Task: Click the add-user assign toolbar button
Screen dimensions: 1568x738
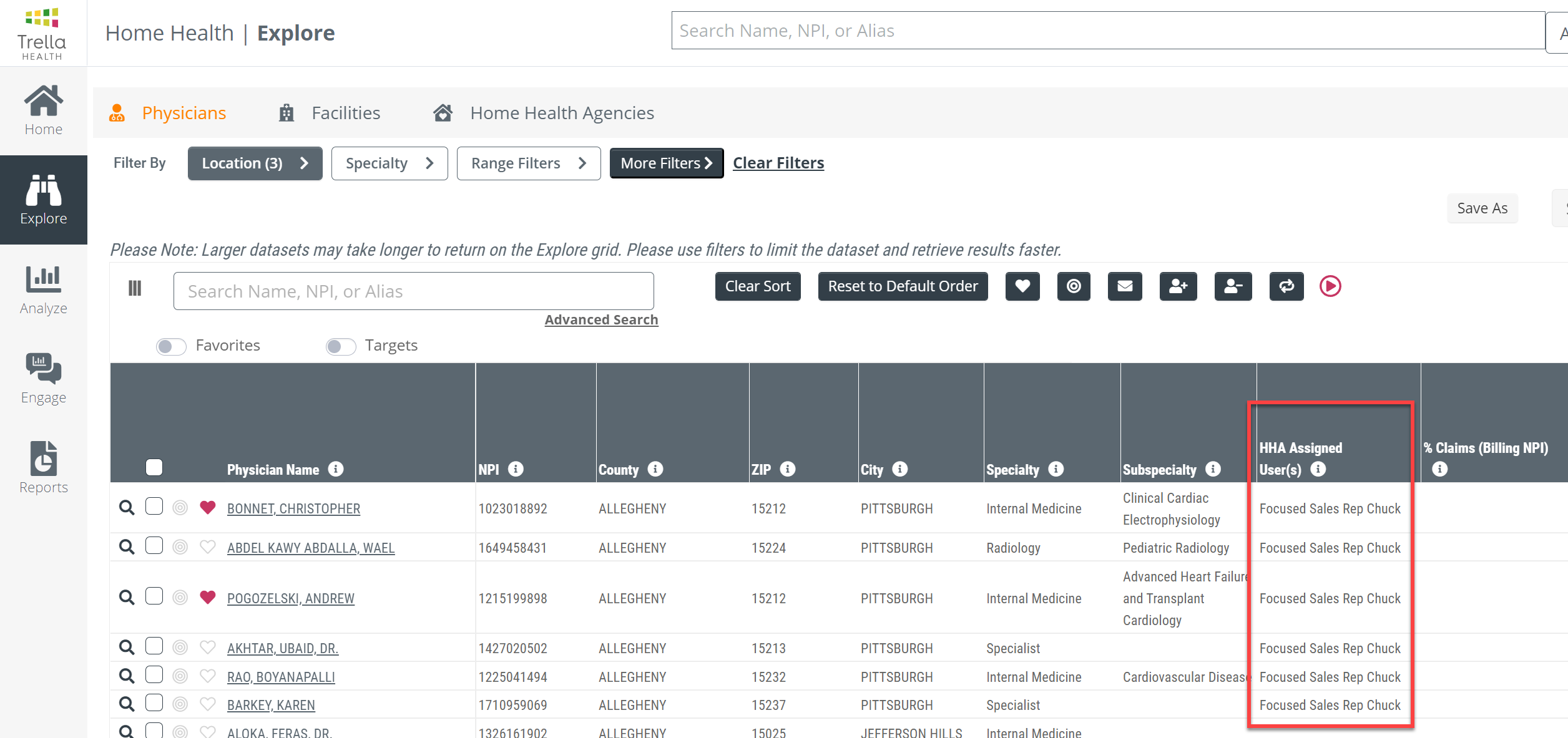Action: click(1178, 286)
